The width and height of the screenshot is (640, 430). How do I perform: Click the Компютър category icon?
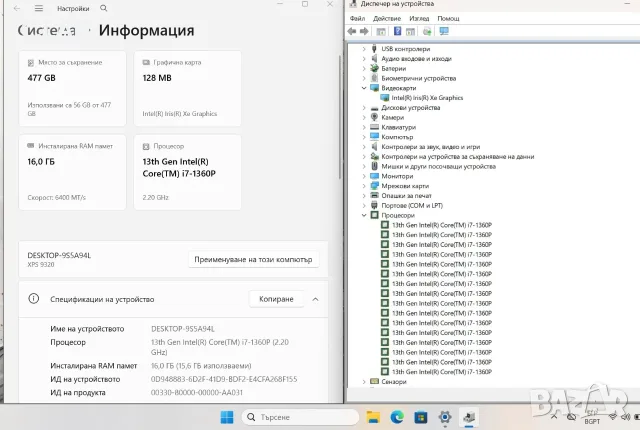click(374, 137)
